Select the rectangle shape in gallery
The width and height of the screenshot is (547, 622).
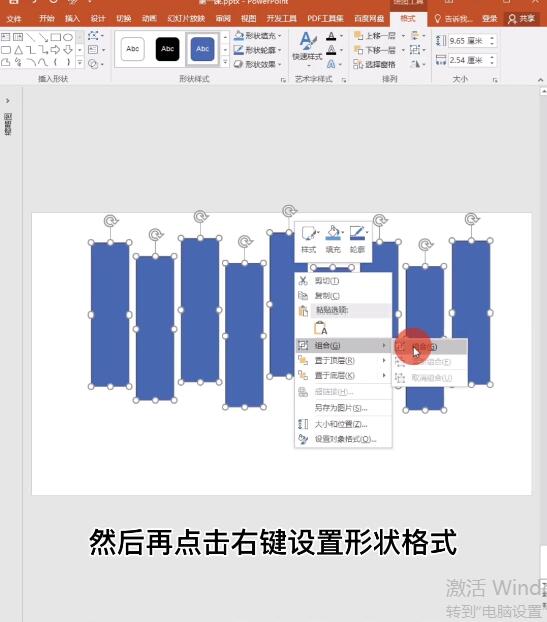pyautogui.click(x=56, y=38)
